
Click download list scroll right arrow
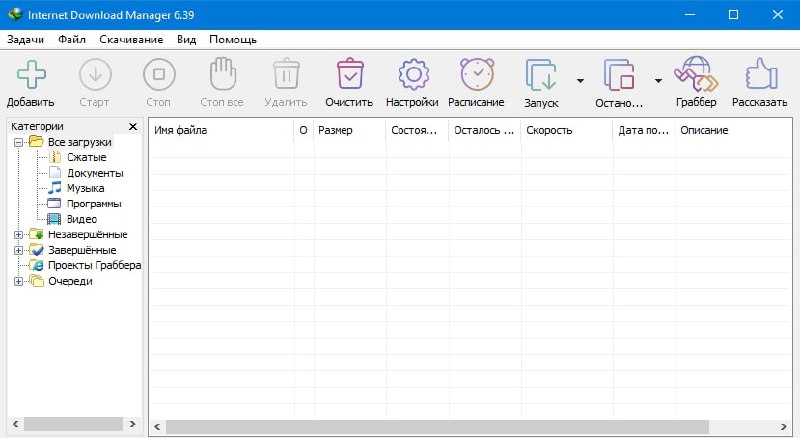(x=783, y=426)
